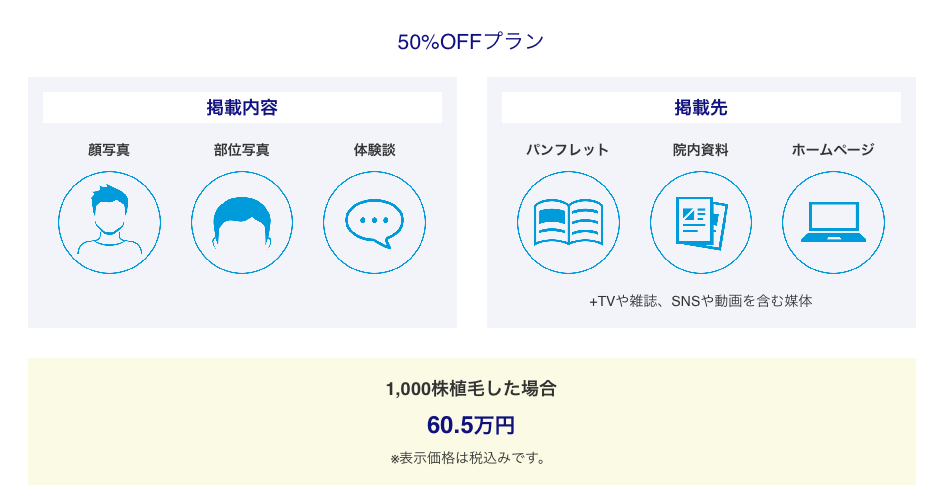The height and width of the screenshot is (497, 946).
Task: Select the in-clinic documents icon
Action: pyautogui.click(x=701, y=222)
